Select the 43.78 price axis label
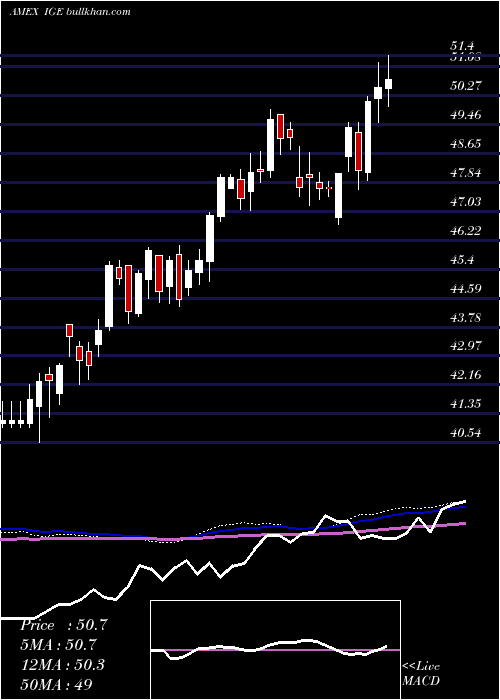 click(466, 318)
